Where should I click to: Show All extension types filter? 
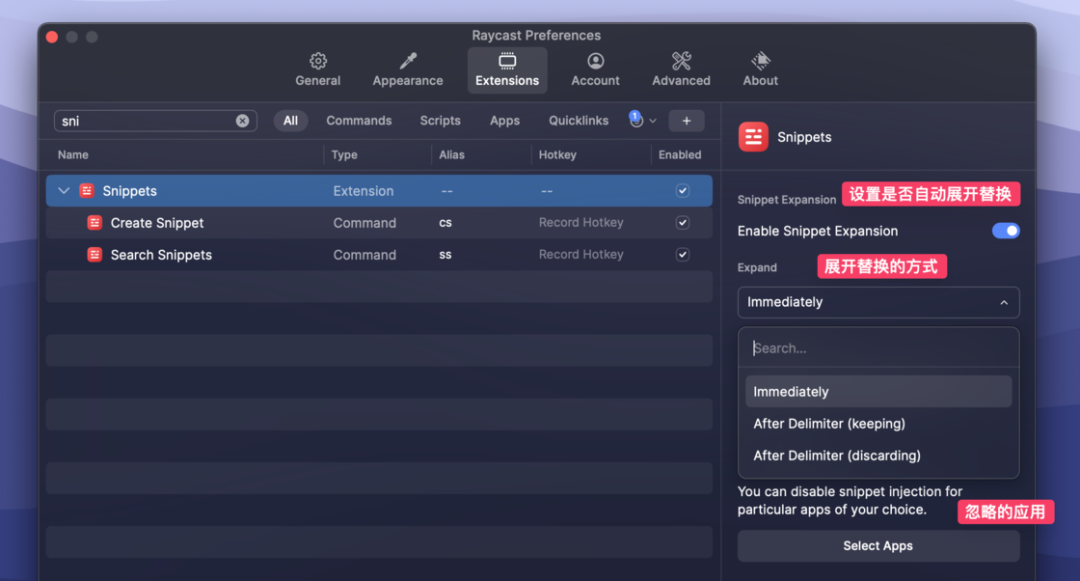[291, 120]
